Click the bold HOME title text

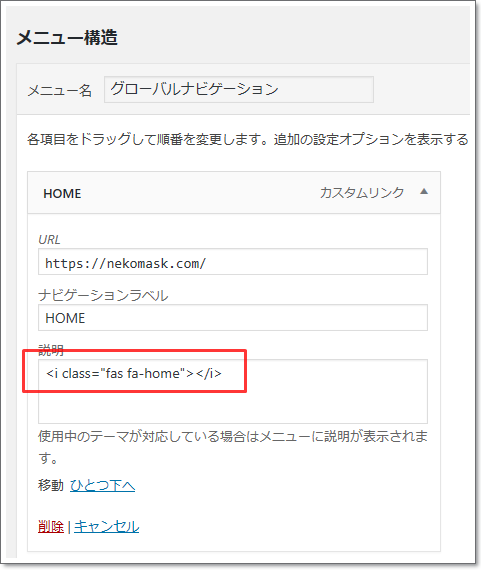[x=62, y=193]
